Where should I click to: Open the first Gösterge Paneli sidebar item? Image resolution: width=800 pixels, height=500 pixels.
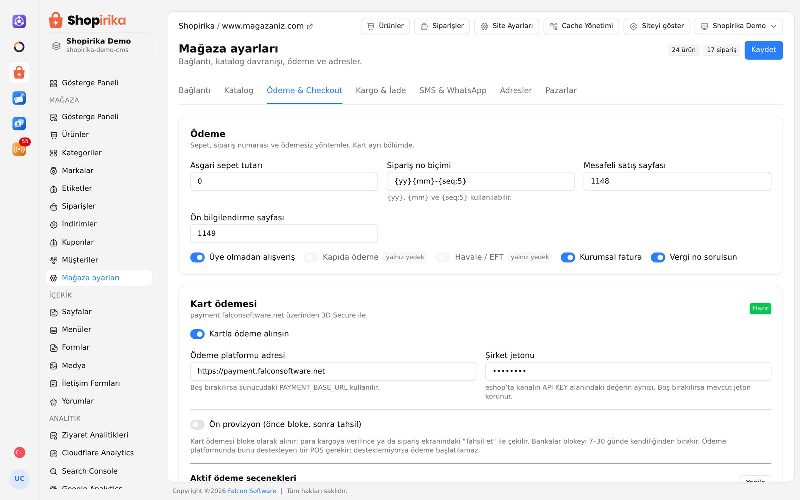99,83
